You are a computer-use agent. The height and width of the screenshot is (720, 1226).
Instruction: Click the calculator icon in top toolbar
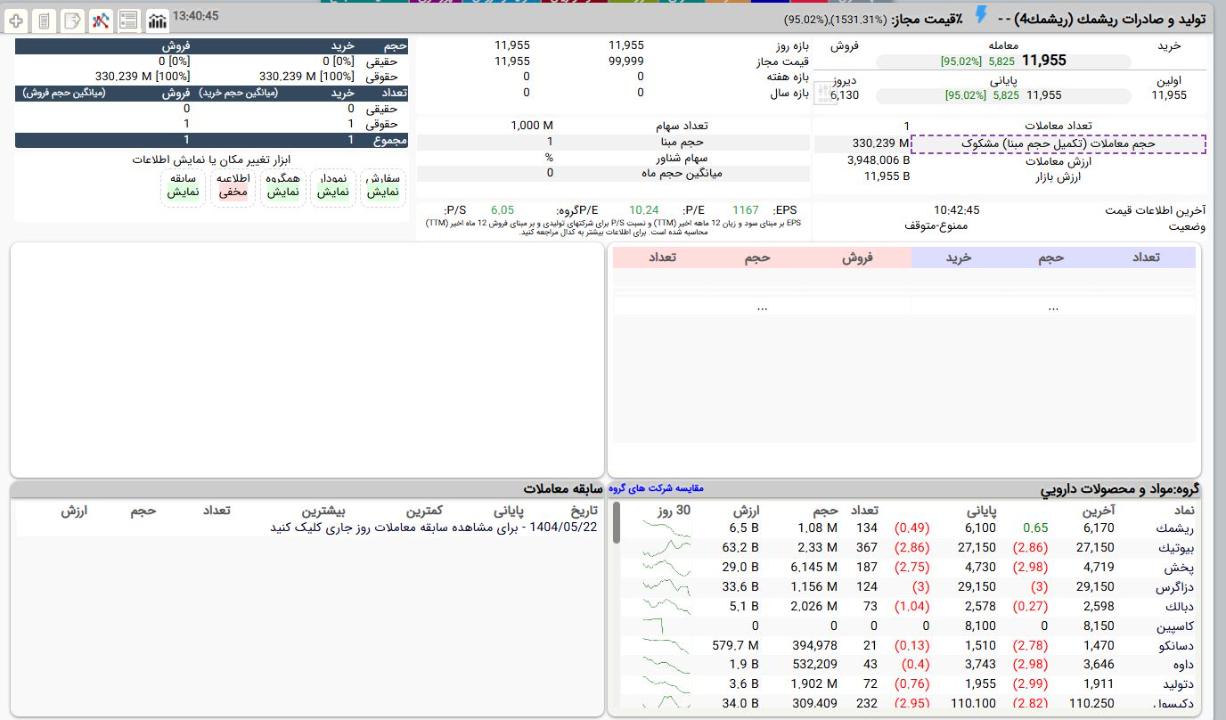tap(45, 20)
